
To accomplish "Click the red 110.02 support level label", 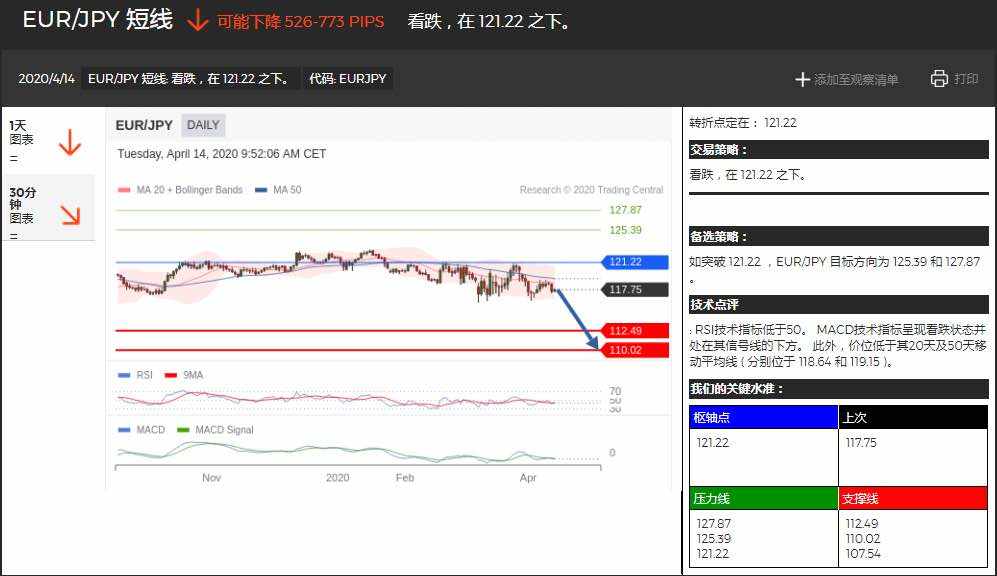I will 635,350.
